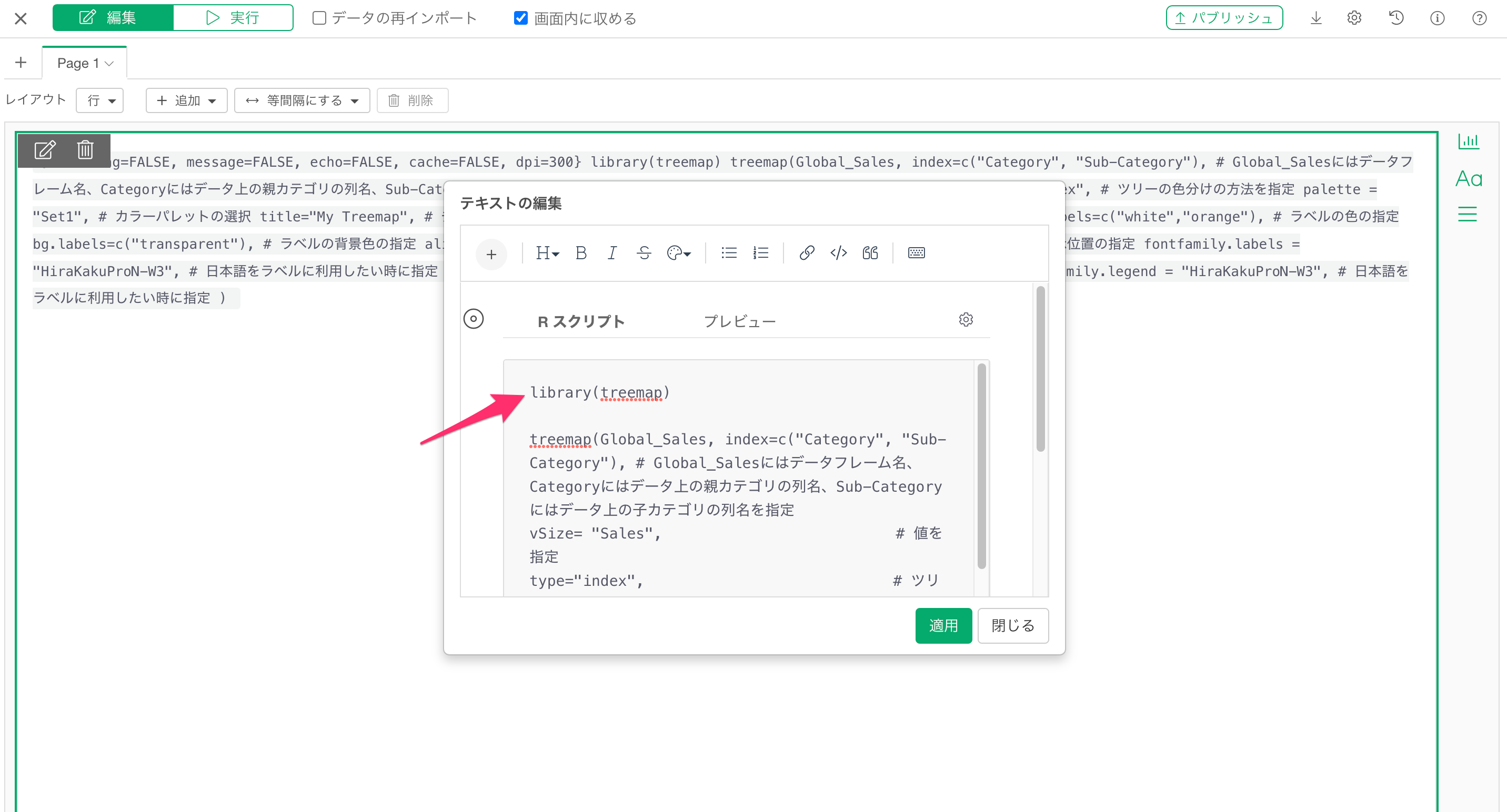
Task: Insert a blockquote with the quote icon
Action: coord(870,253)
